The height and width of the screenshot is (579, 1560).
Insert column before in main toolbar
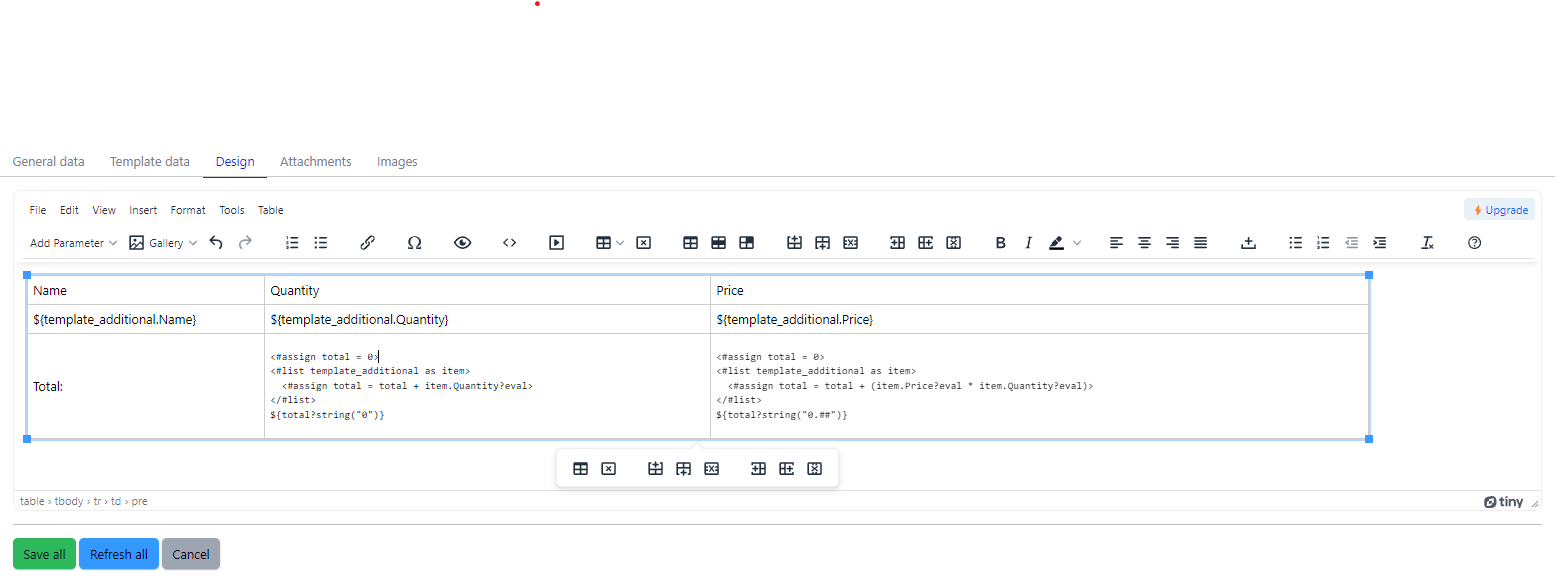(897, 242)
